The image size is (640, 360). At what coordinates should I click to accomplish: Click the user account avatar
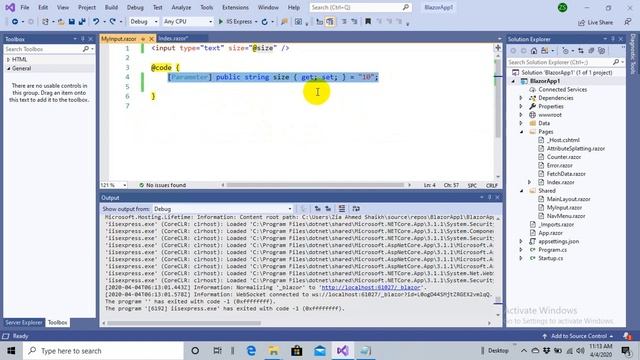562,7
